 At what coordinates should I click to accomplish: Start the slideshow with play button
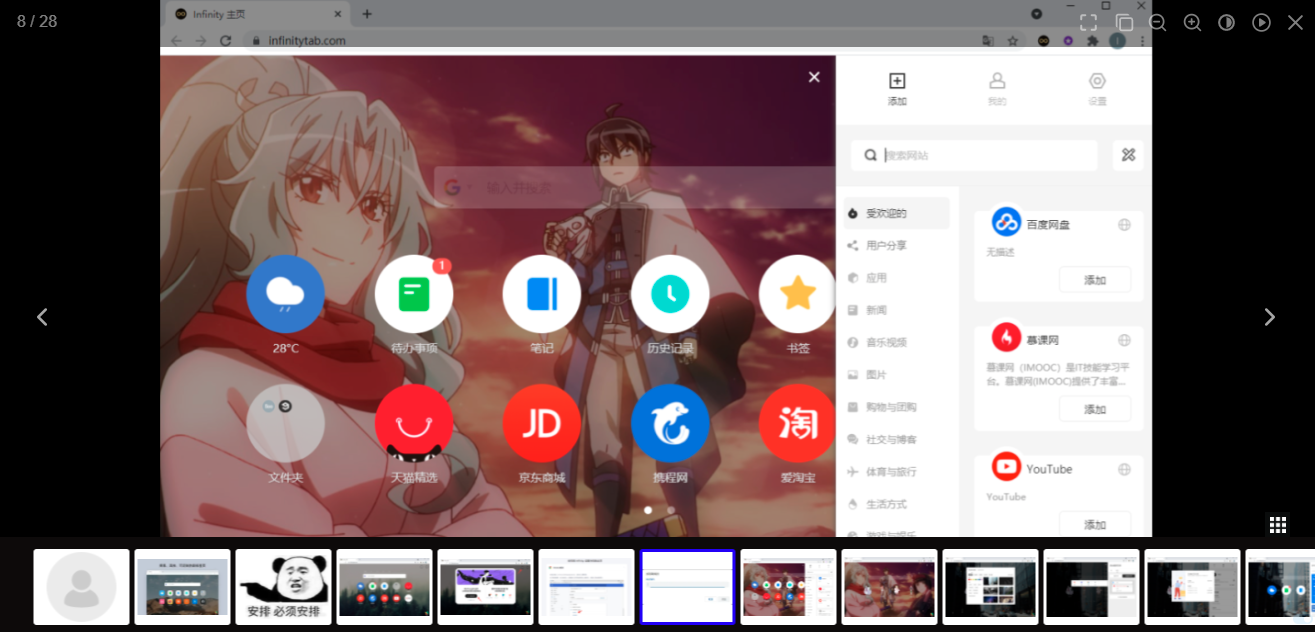point(1261,22)
